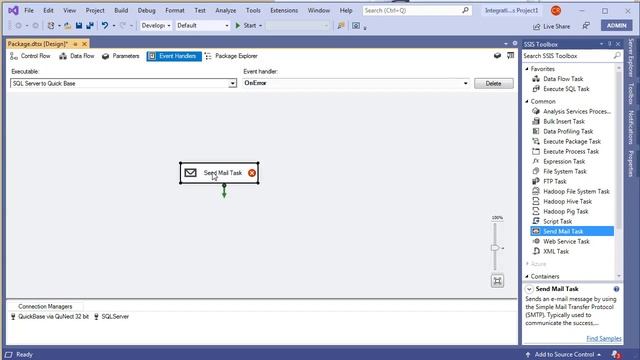Viewport: 640px width, 360px height.
Task: Open the Development configuration dropdown
Action: coord(156,25)
